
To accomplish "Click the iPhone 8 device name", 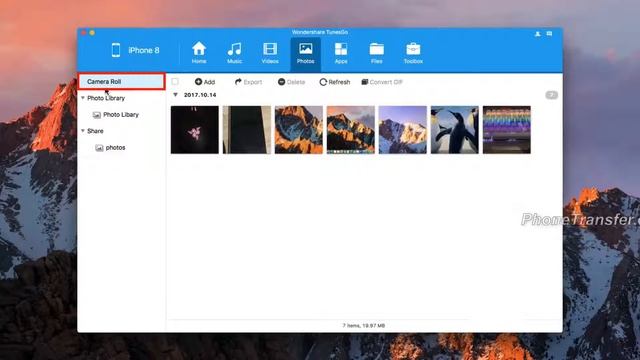I will coord(144,50).
